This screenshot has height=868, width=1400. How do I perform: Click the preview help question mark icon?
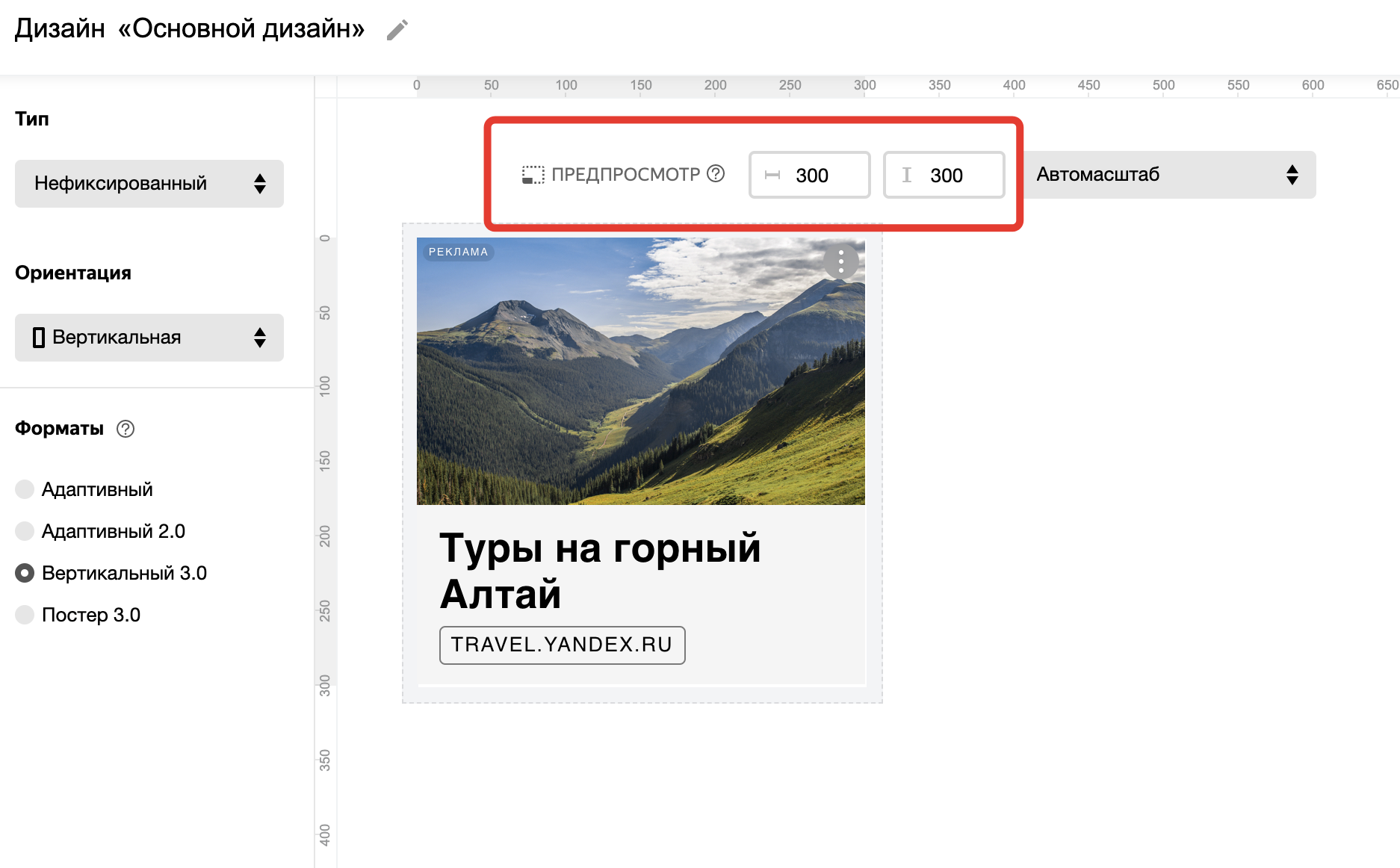tap(716, 174)
